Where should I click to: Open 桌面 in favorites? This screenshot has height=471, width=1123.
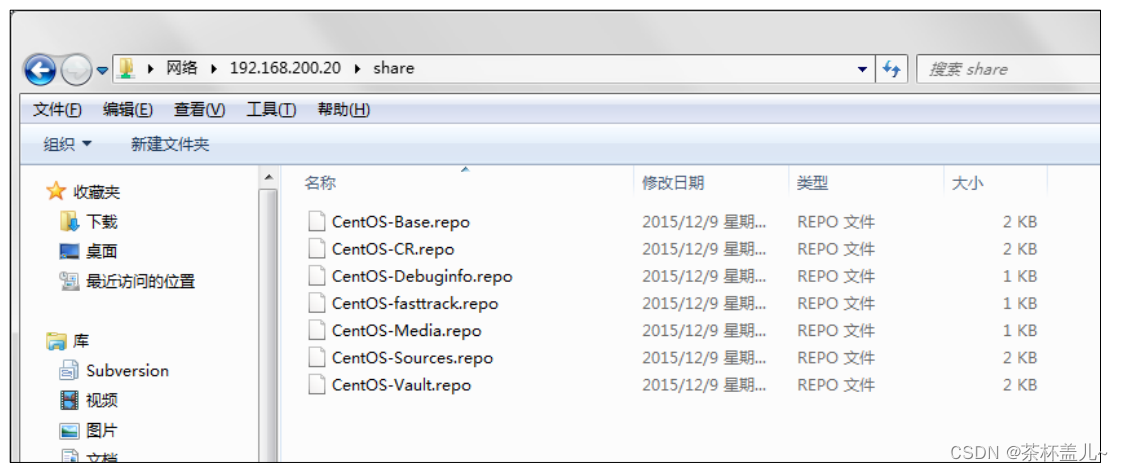[102, 252]
